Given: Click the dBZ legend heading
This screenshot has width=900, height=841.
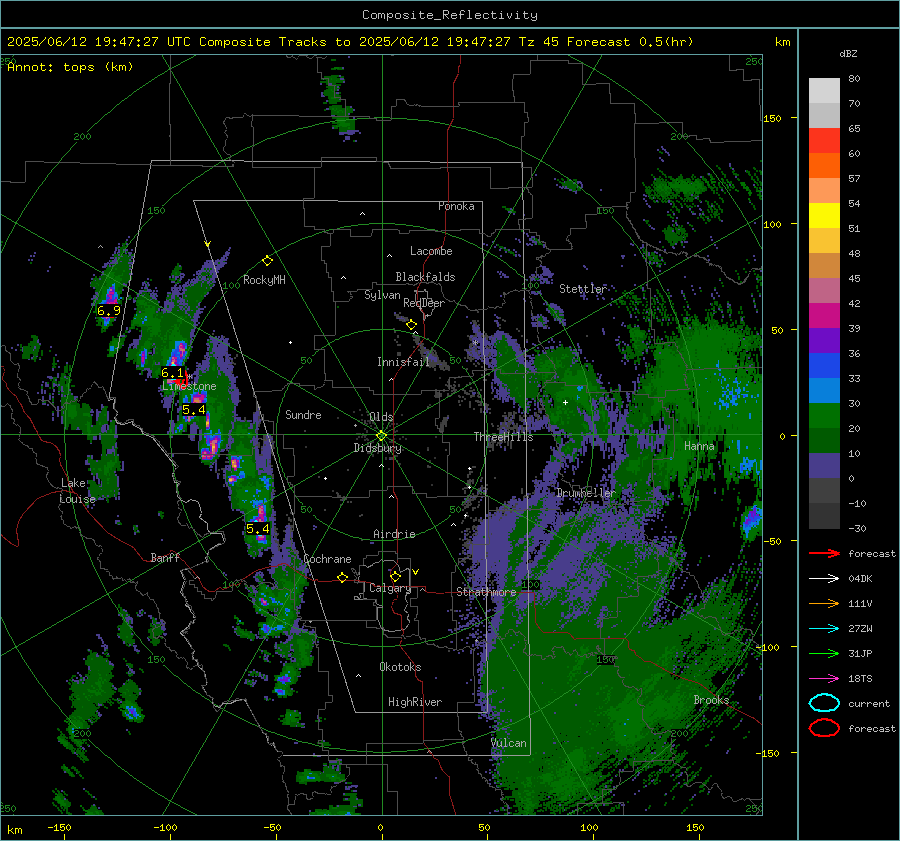Looking at the screenshot, I should click(848, 53).
